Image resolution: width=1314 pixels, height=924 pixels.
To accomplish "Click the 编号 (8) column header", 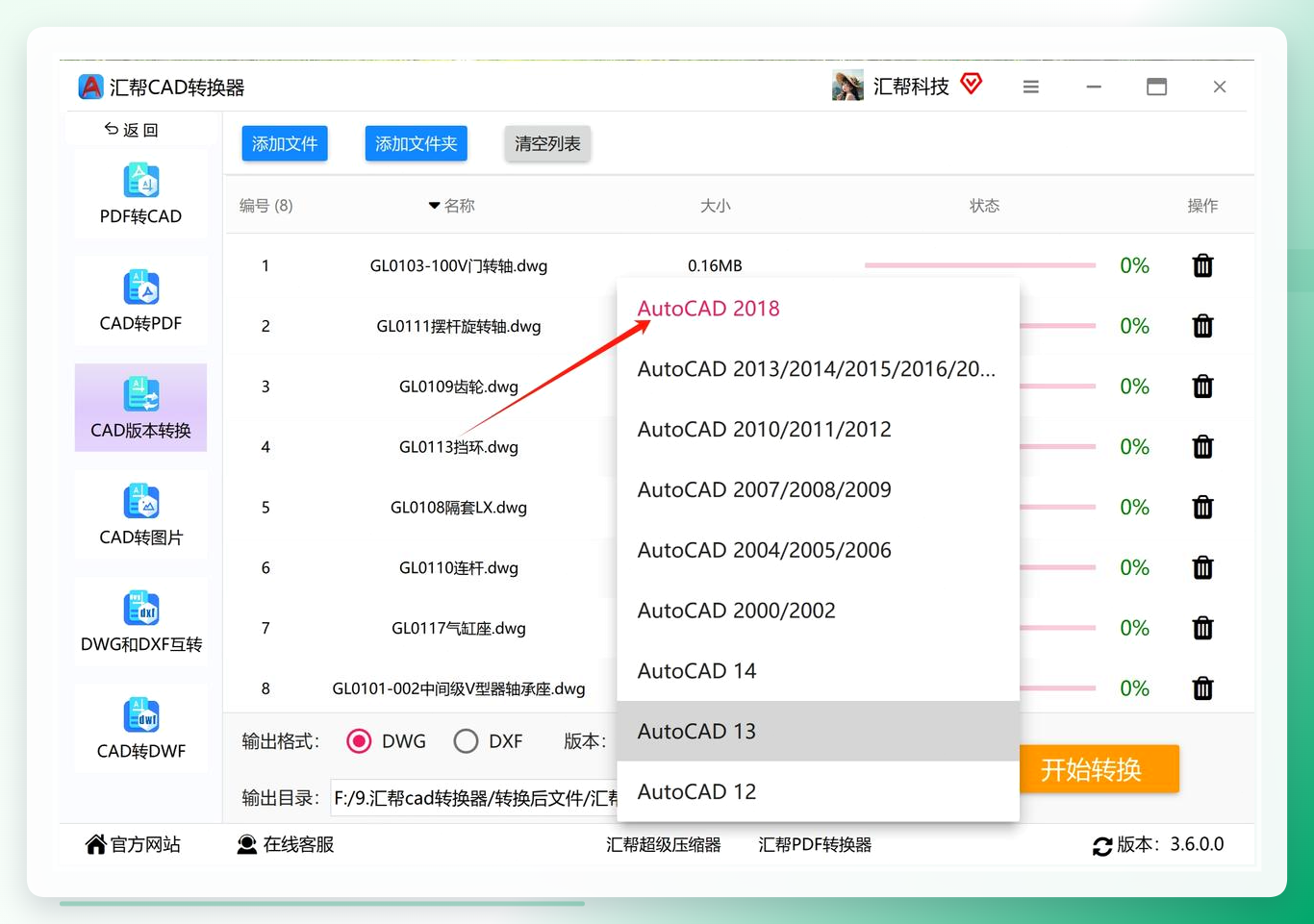I will (266, 206).
